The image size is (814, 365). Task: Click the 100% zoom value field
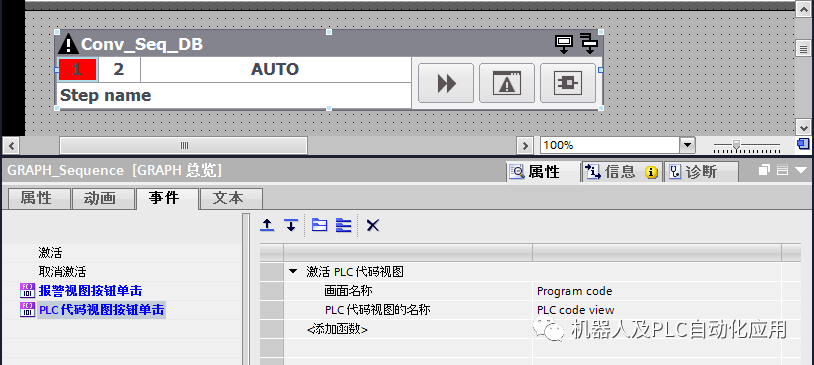(x=610, y=145)
